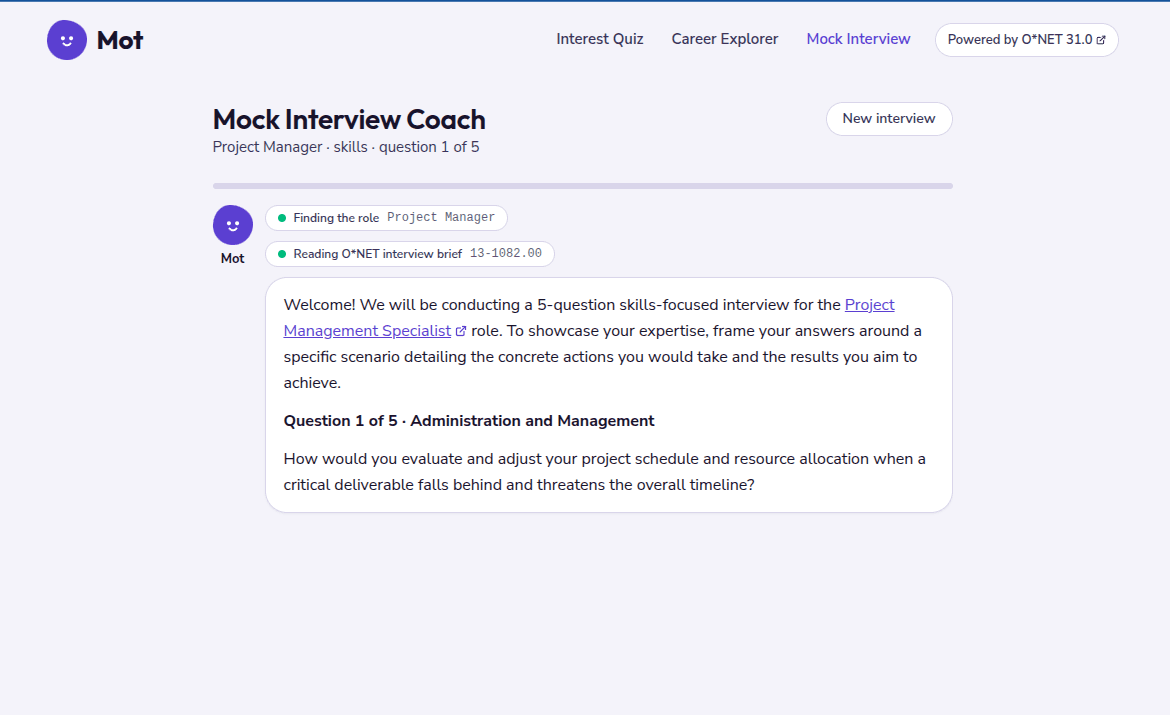Click the Finding the role status chip

[387, 218]
